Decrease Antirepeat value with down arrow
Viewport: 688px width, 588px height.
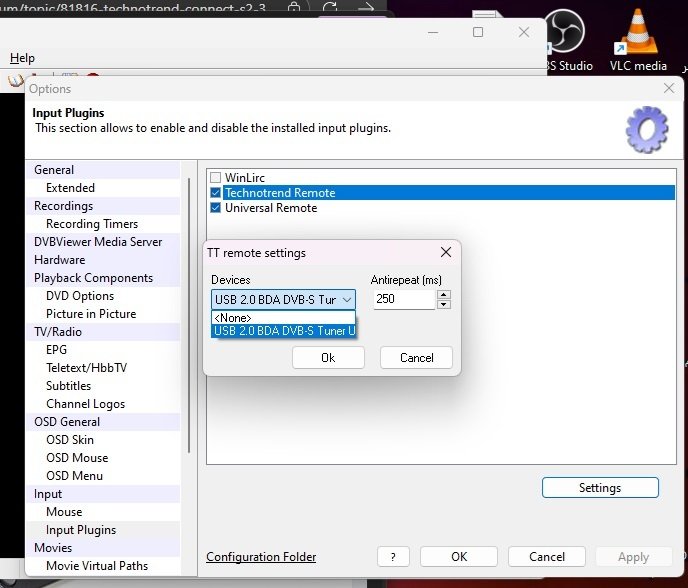444,304
